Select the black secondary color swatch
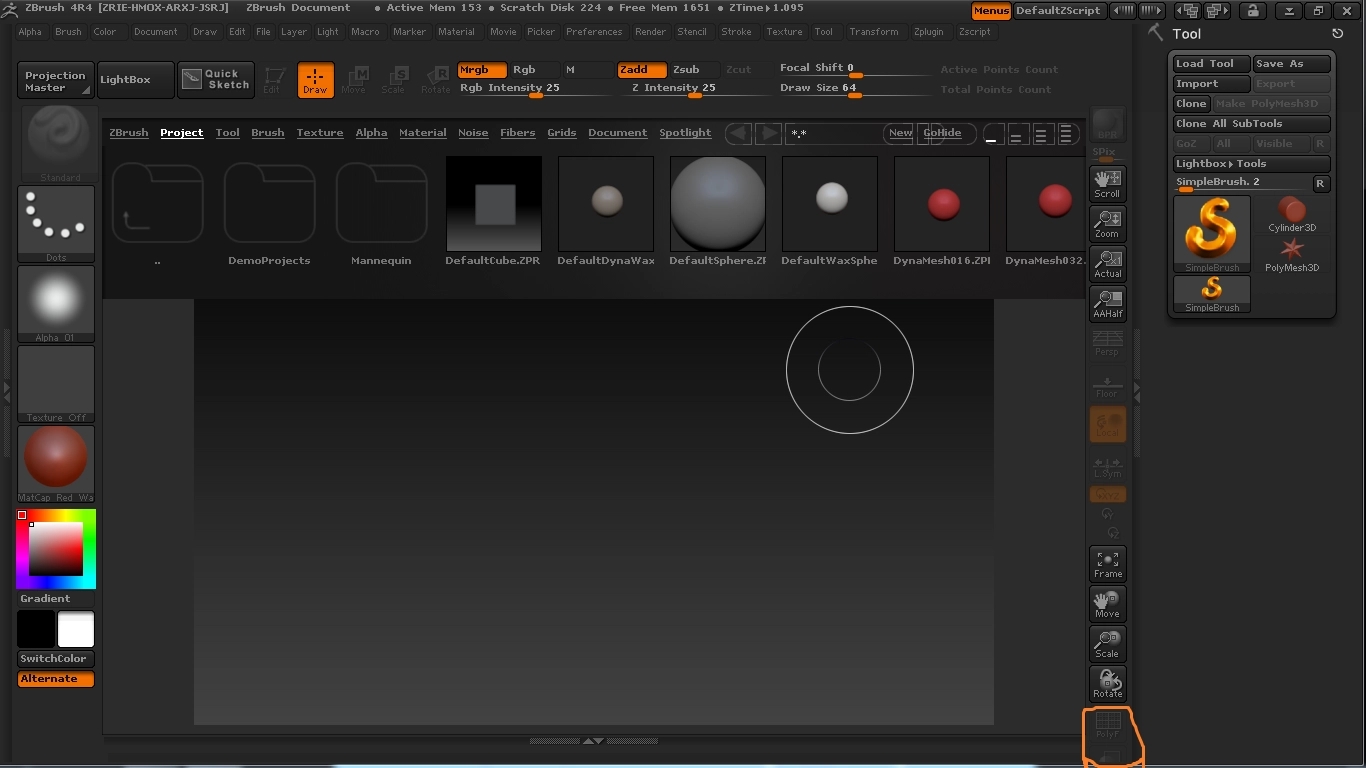The height and width of the screenshot is (768, 1366). point(36,630)
